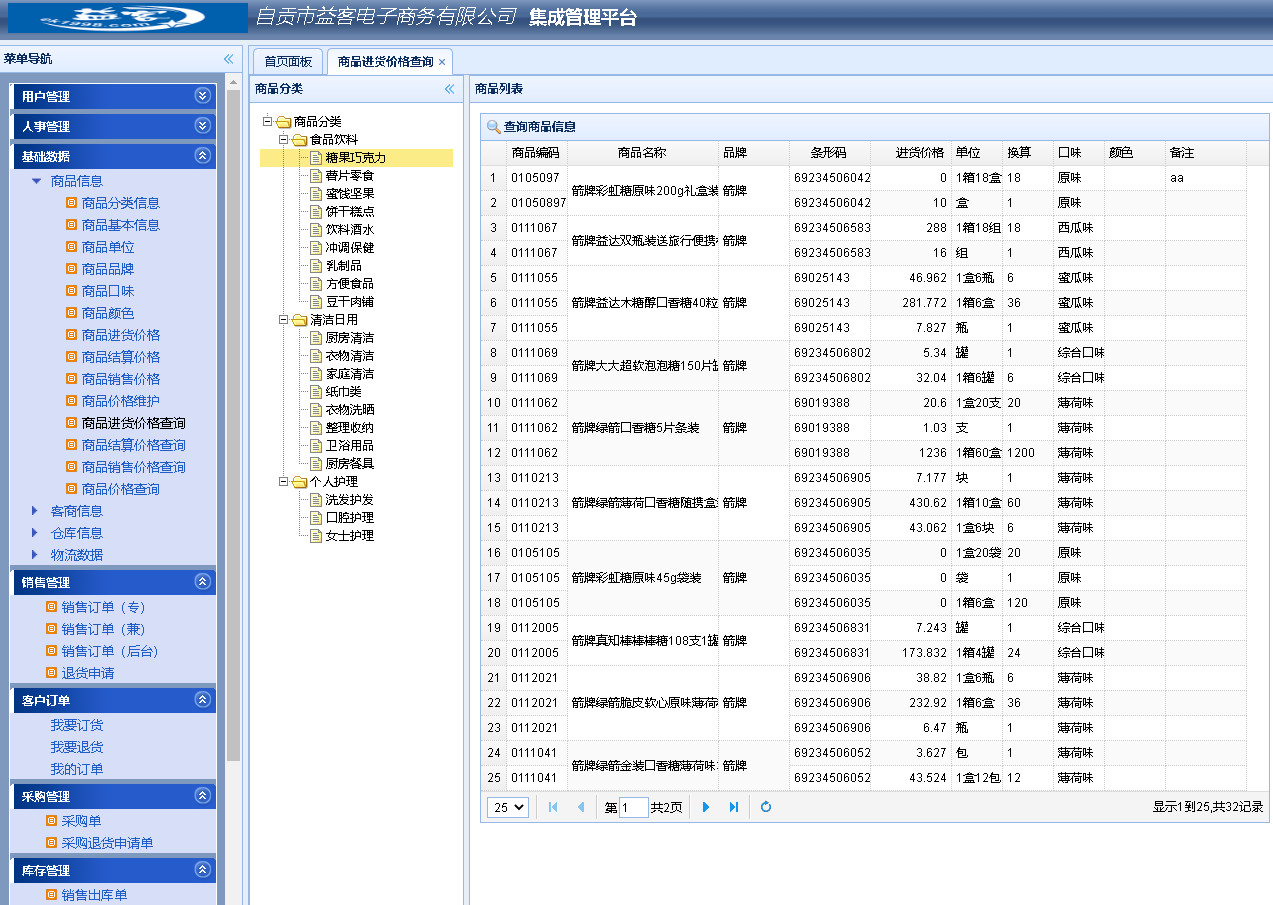Click the magnifier icon beside 查询商品信息
The width and height of the screenshot is (1273, 905).
coord(493,127)
